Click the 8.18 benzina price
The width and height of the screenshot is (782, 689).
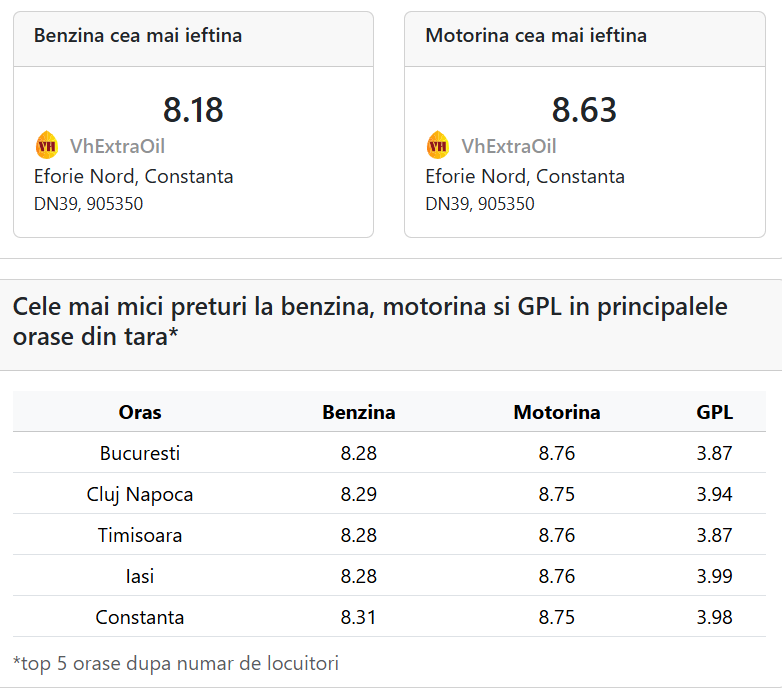tap(193, 109)
